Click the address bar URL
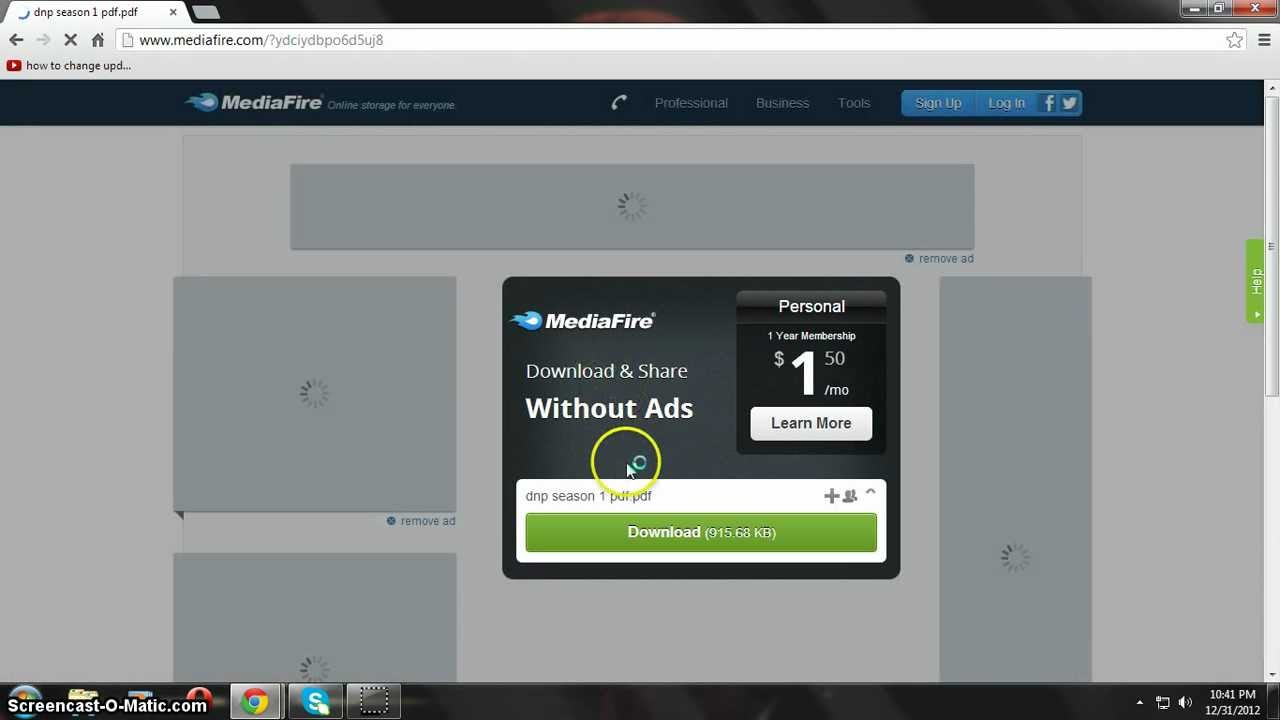The image size is (1280, 720). tap(261, 40)
